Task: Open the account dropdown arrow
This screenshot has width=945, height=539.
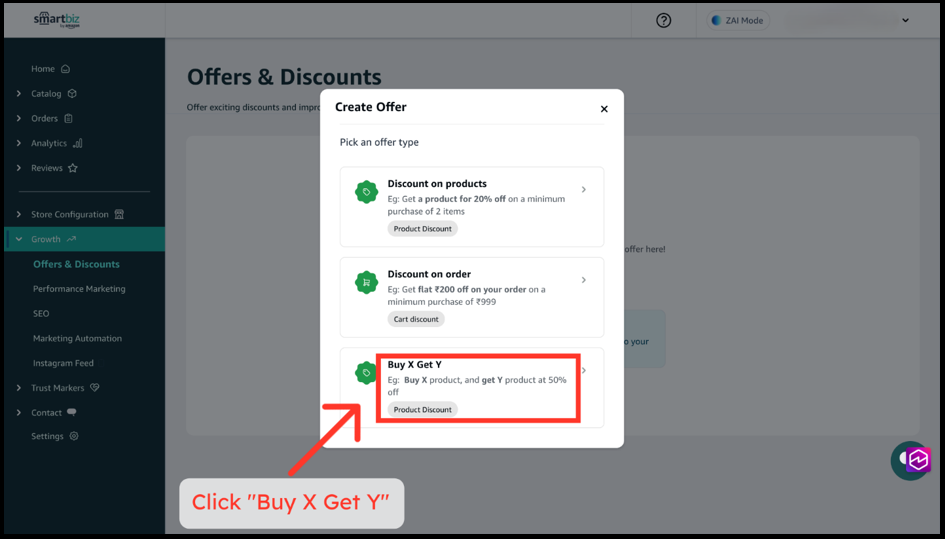Action: pyautogui.click(x=905, y=20)
